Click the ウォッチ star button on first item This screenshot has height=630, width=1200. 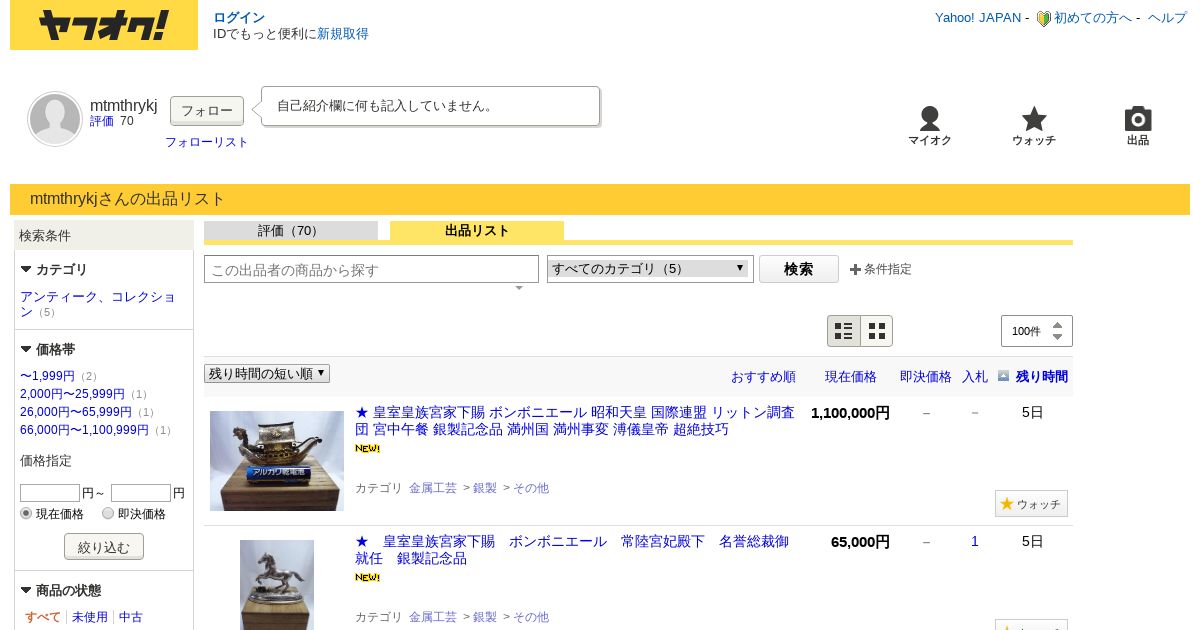click(1031, 503)
